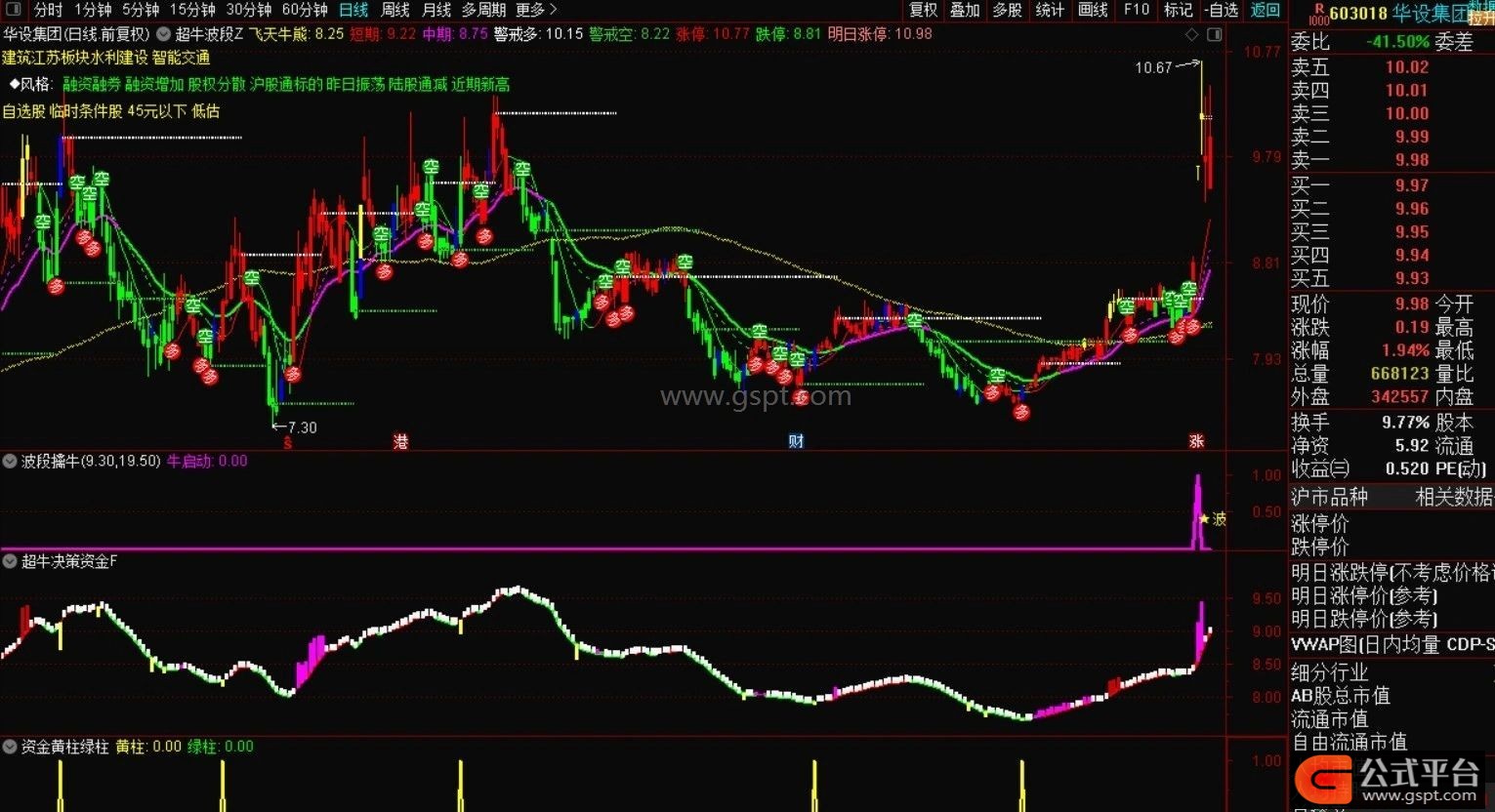Expand the 波段擒牛 indicator dropdown
1495x812 pixels.
(11, 462)
